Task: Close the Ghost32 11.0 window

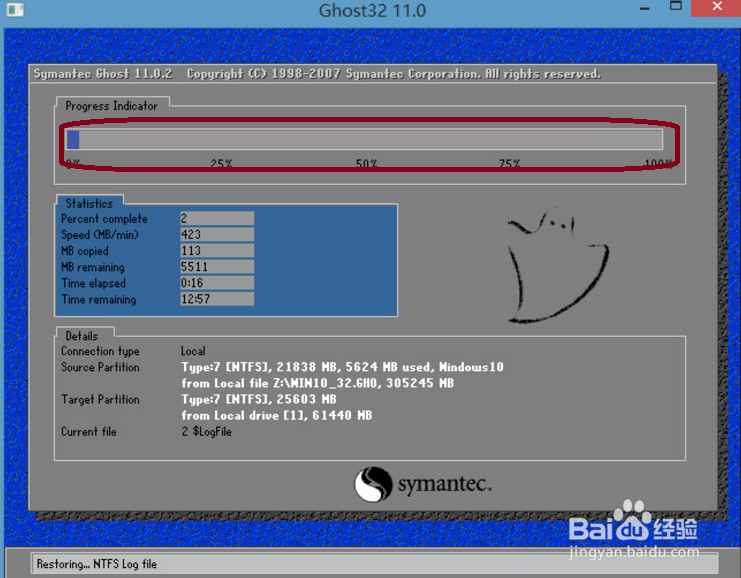Action: (x=716, y=7)
